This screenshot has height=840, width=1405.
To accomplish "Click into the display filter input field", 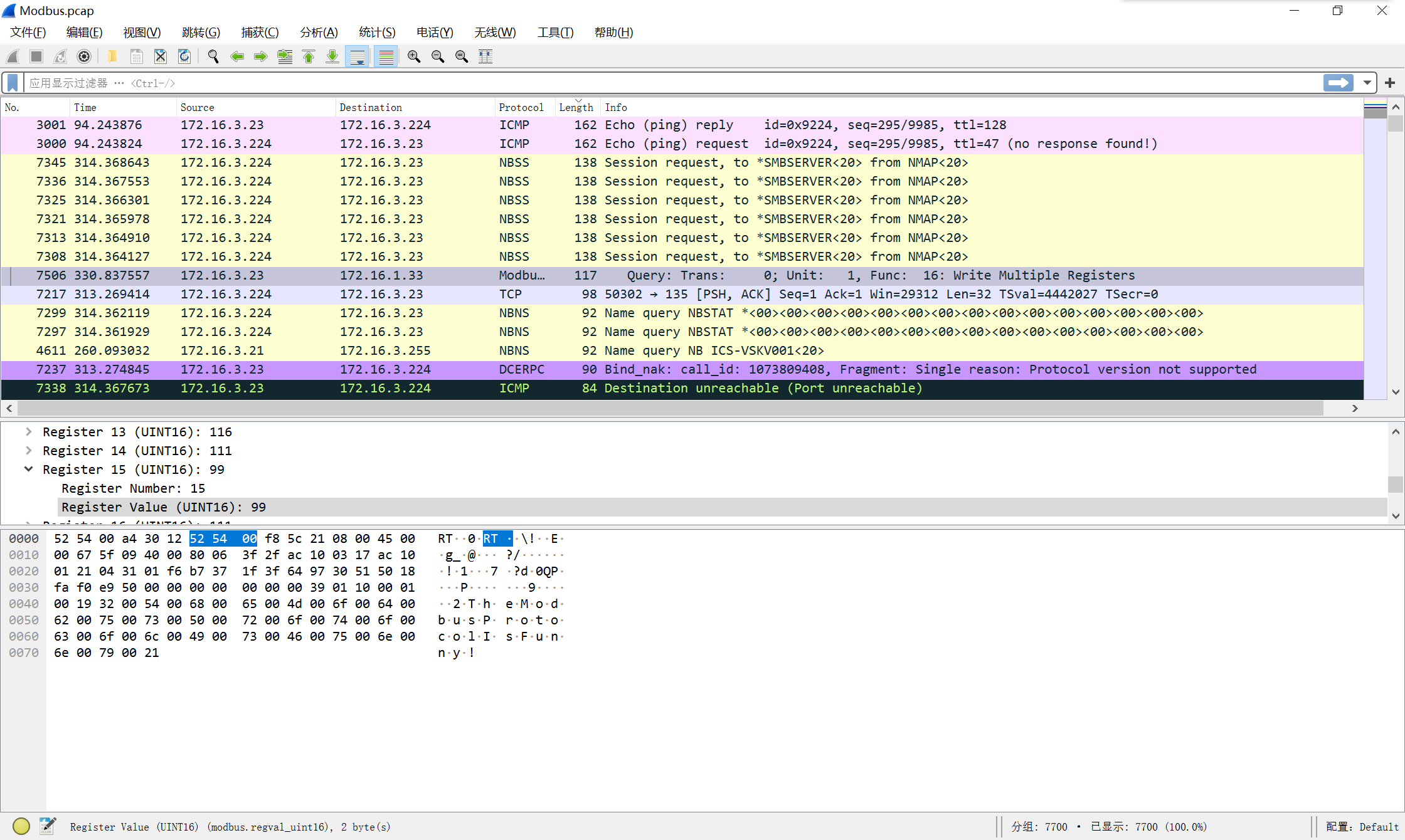I will pyautogui.click(x=627, y=83).
